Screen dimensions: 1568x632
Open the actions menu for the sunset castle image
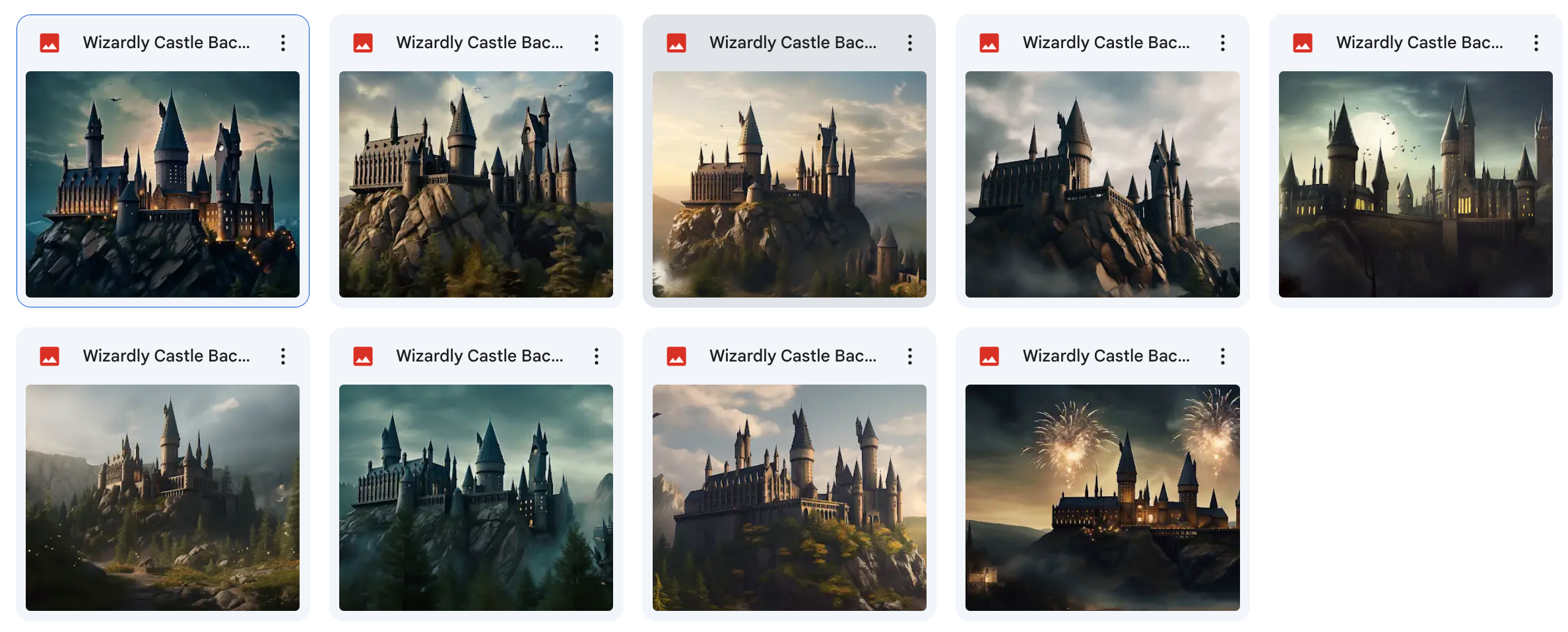(909, 42)
